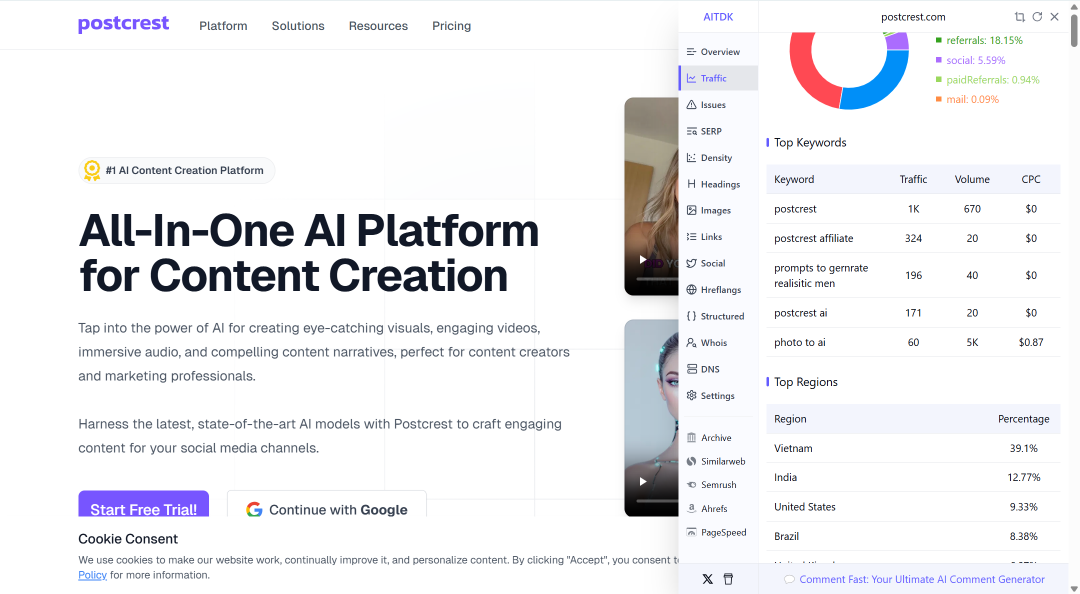
Task: Click the United States region row
Action: [913, 506]
